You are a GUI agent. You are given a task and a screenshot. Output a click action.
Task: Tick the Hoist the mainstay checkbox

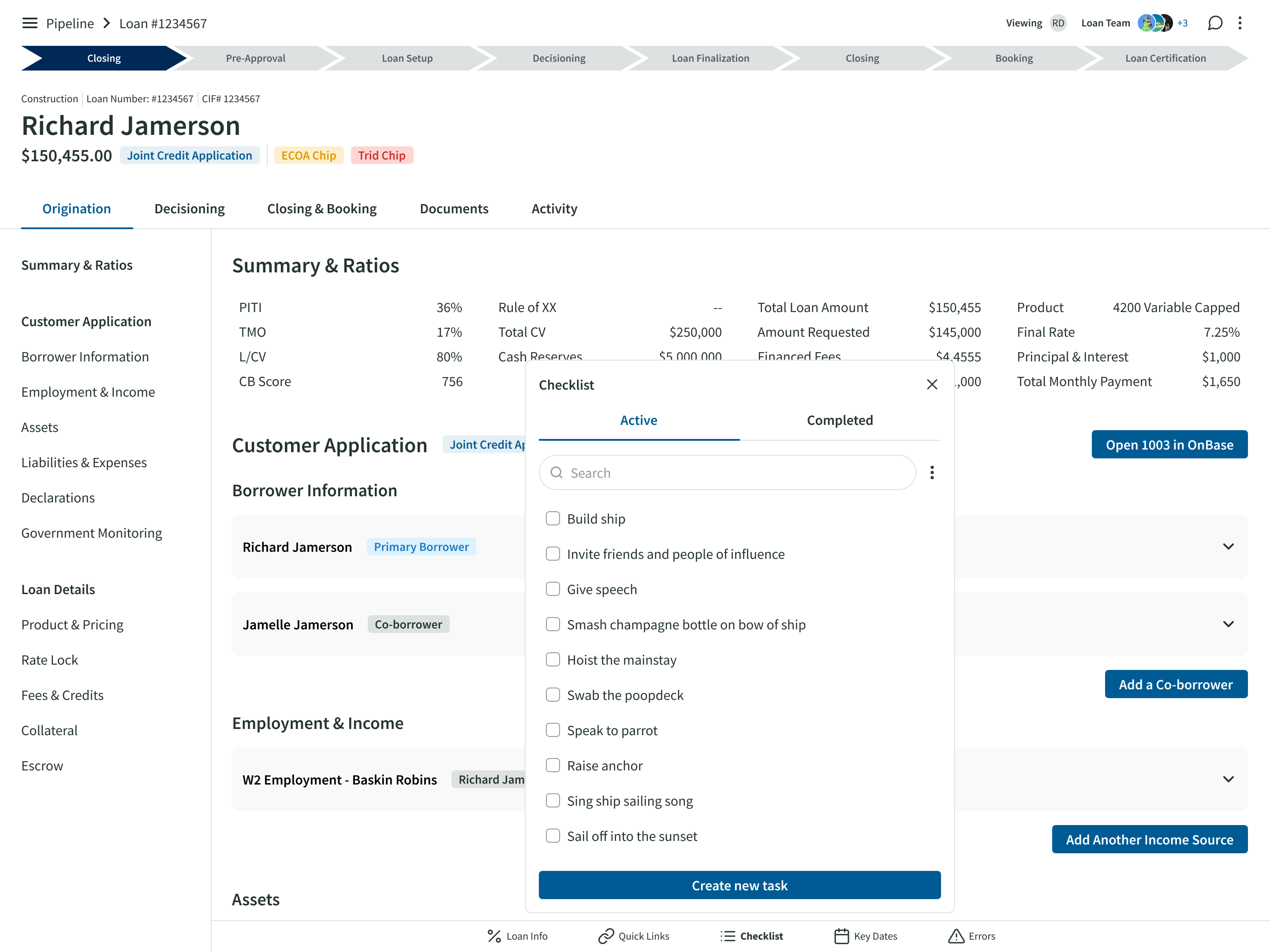pyautogui.click(x=553, y=660)
